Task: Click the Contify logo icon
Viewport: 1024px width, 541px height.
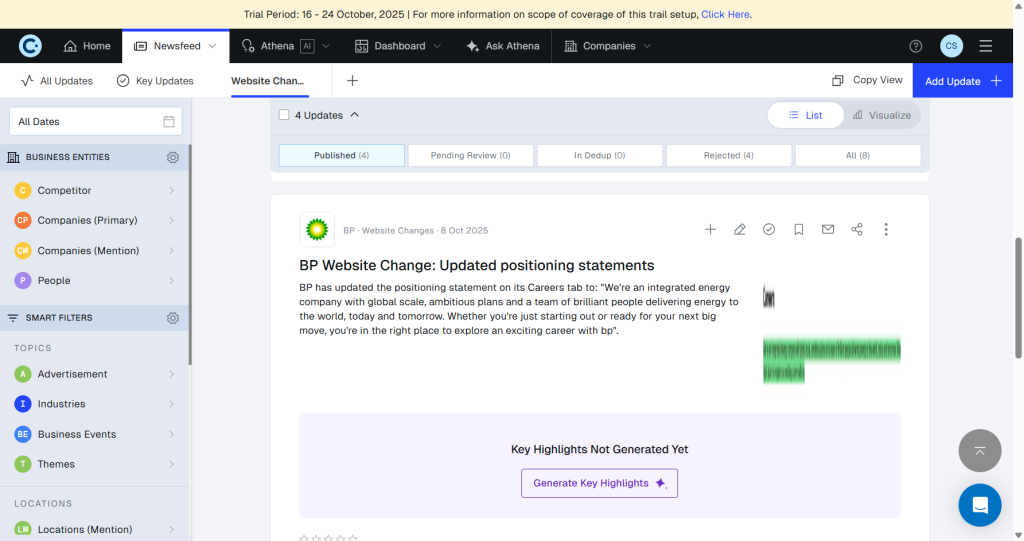Action: point(30,46)
